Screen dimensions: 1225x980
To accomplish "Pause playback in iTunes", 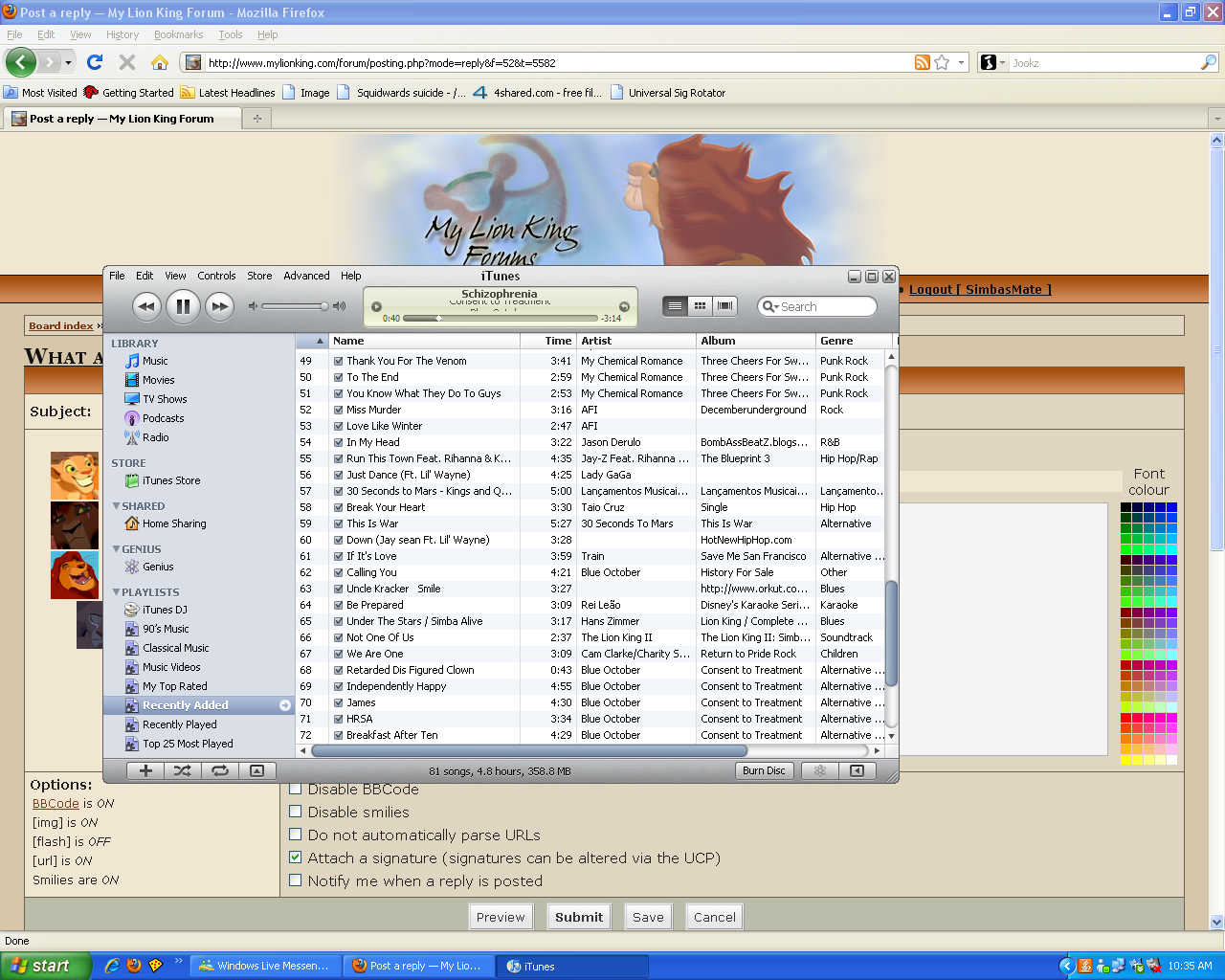I will click(183, 306).
